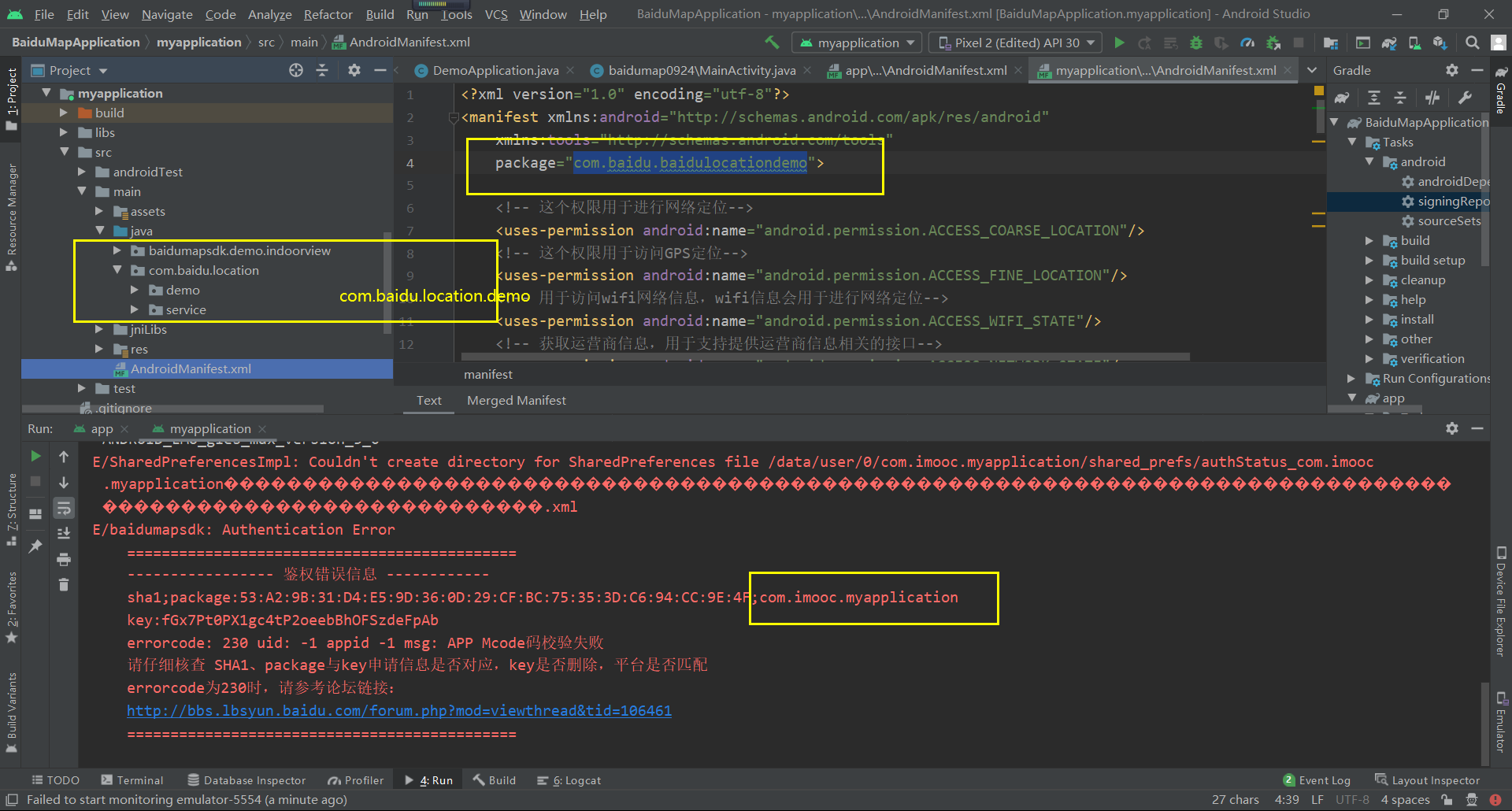The width and height of the screenshot is (1512, 811).
Task: Click the Make Project hammer icon
Action: click(x=772, y=43)
